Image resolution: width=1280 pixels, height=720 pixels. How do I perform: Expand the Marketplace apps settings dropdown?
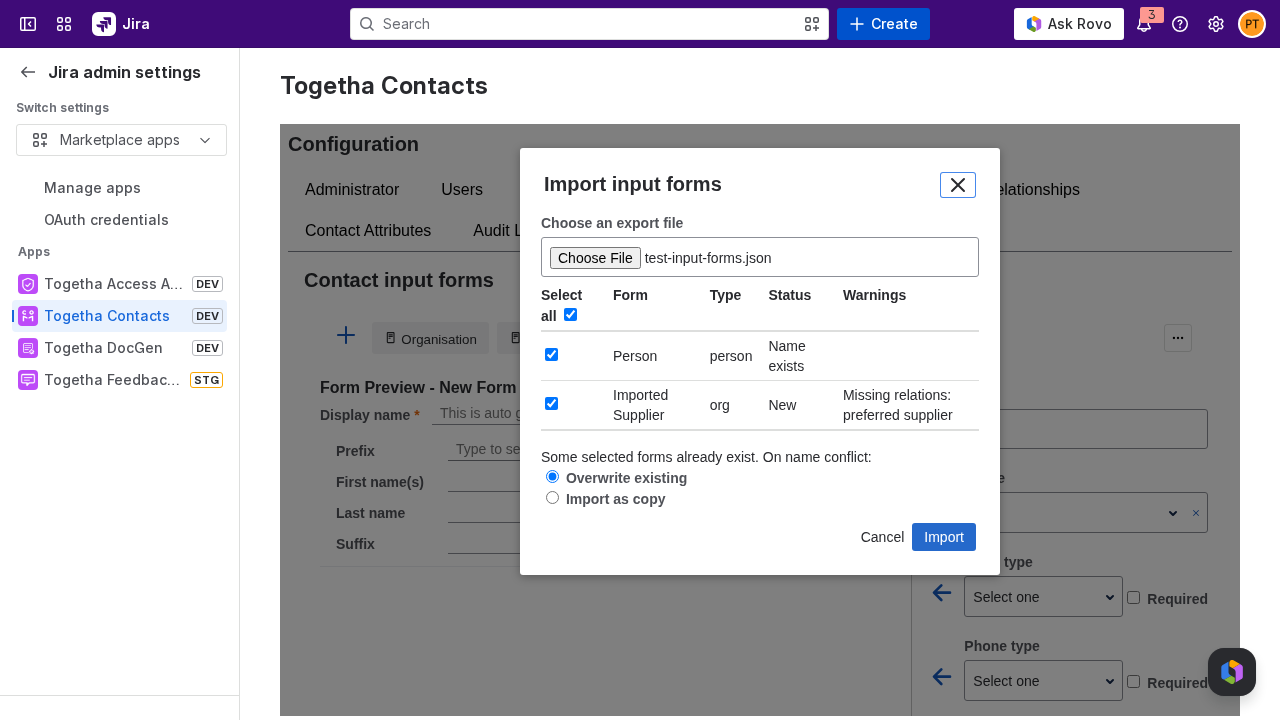click(x=121, y=140)
